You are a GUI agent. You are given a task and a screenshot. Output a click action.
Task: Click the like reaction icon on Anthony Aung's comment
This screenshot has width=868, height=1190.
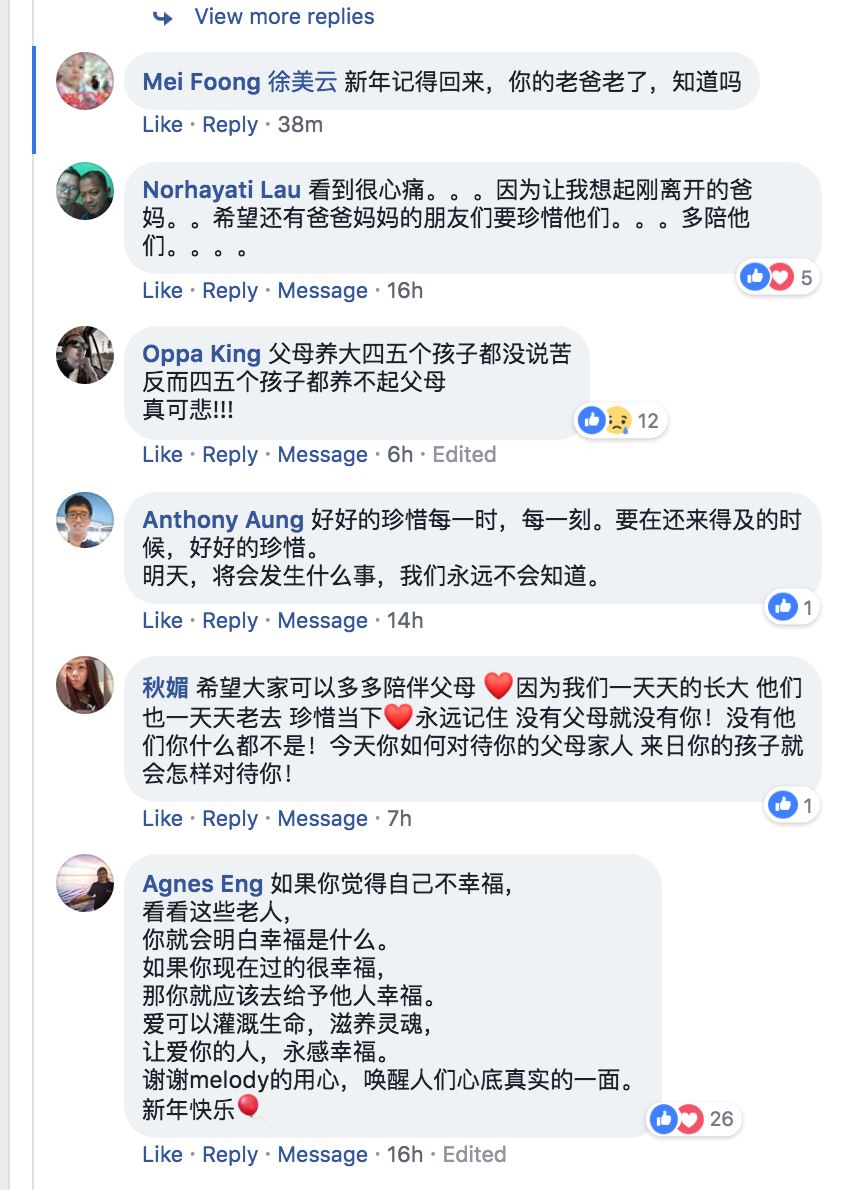(x=783, y=607)
